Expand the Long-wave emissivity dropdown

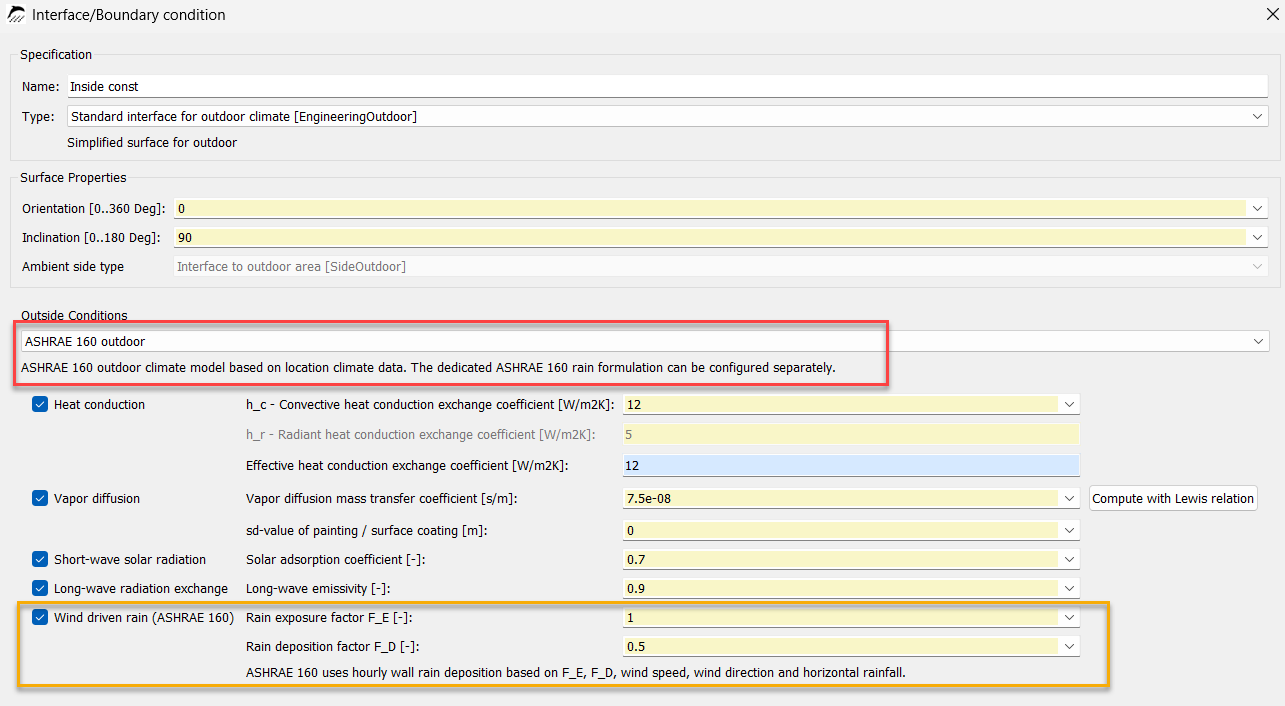(1070, 589)
